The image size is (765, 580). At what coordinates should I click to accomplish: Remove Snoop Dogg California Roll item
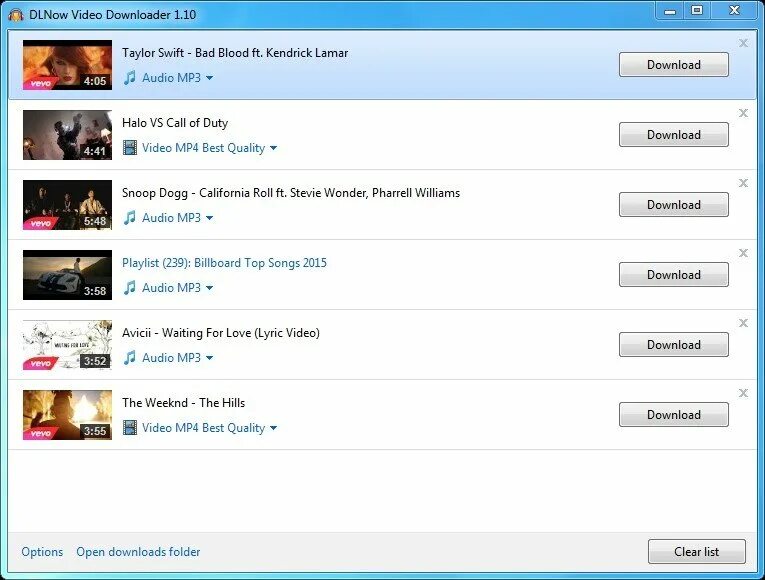pos(743,183)
